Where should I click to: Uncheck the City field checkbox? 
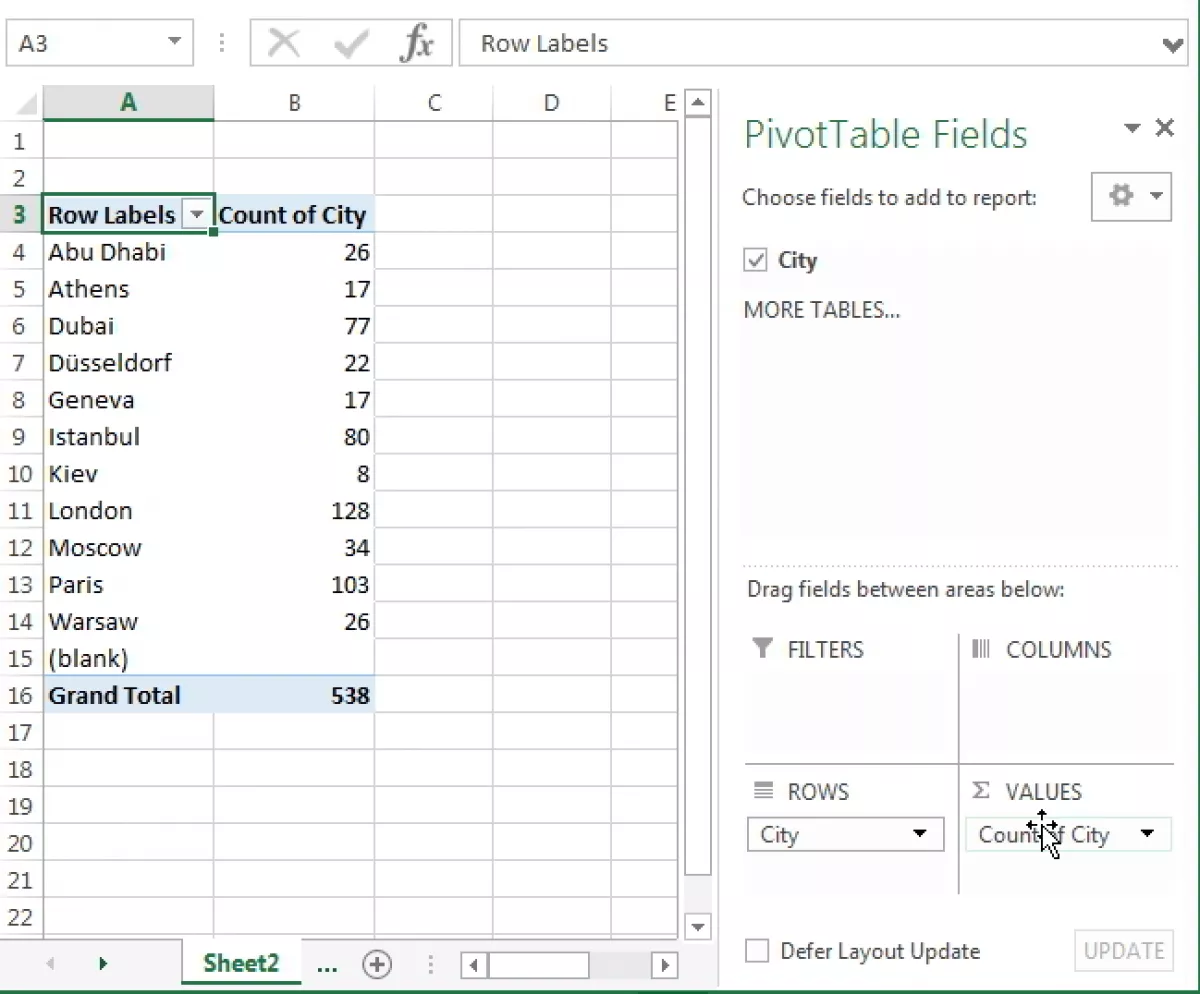tap(755, 259)
